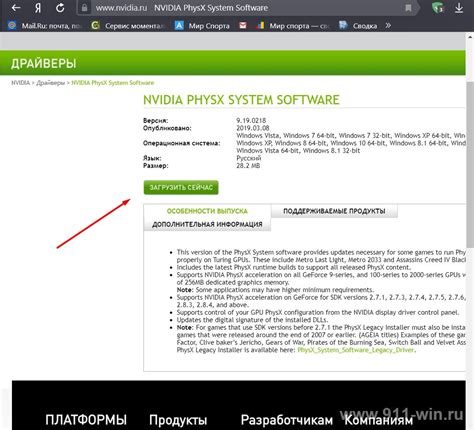The image size is (474, 430).
Task: Open the red mail envelope bookmark icon
Action: pyautogui.click(x=243, y=25)
